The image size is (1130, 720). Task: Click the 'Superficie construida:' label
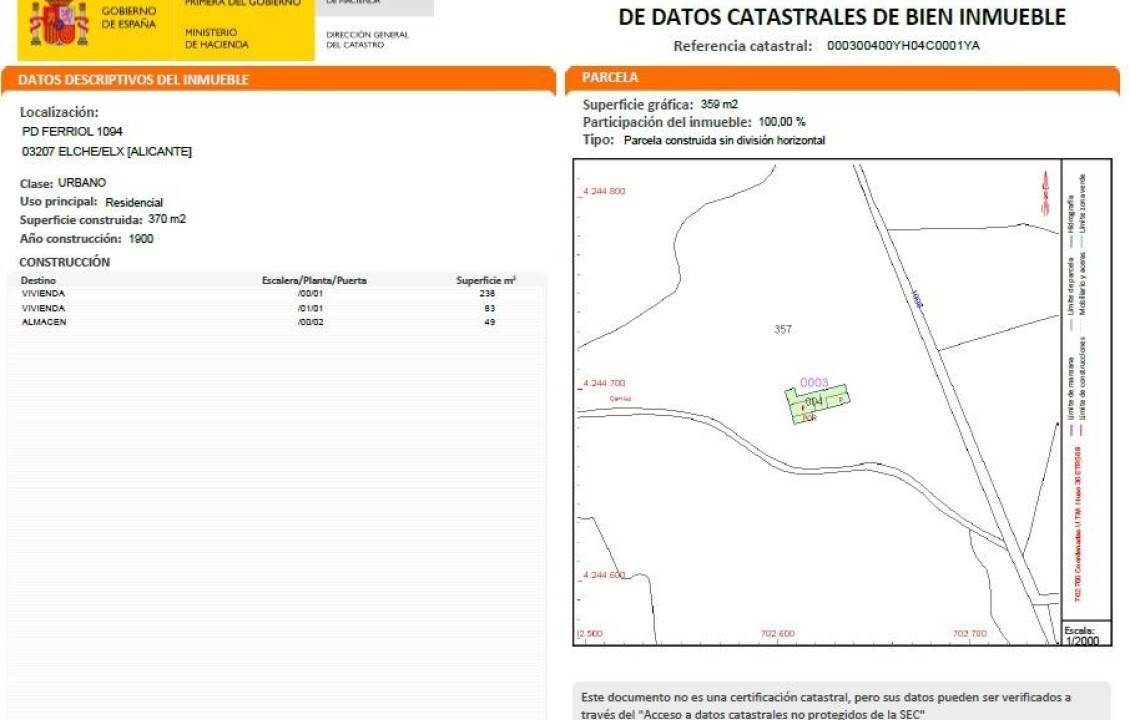pos(81,220)
